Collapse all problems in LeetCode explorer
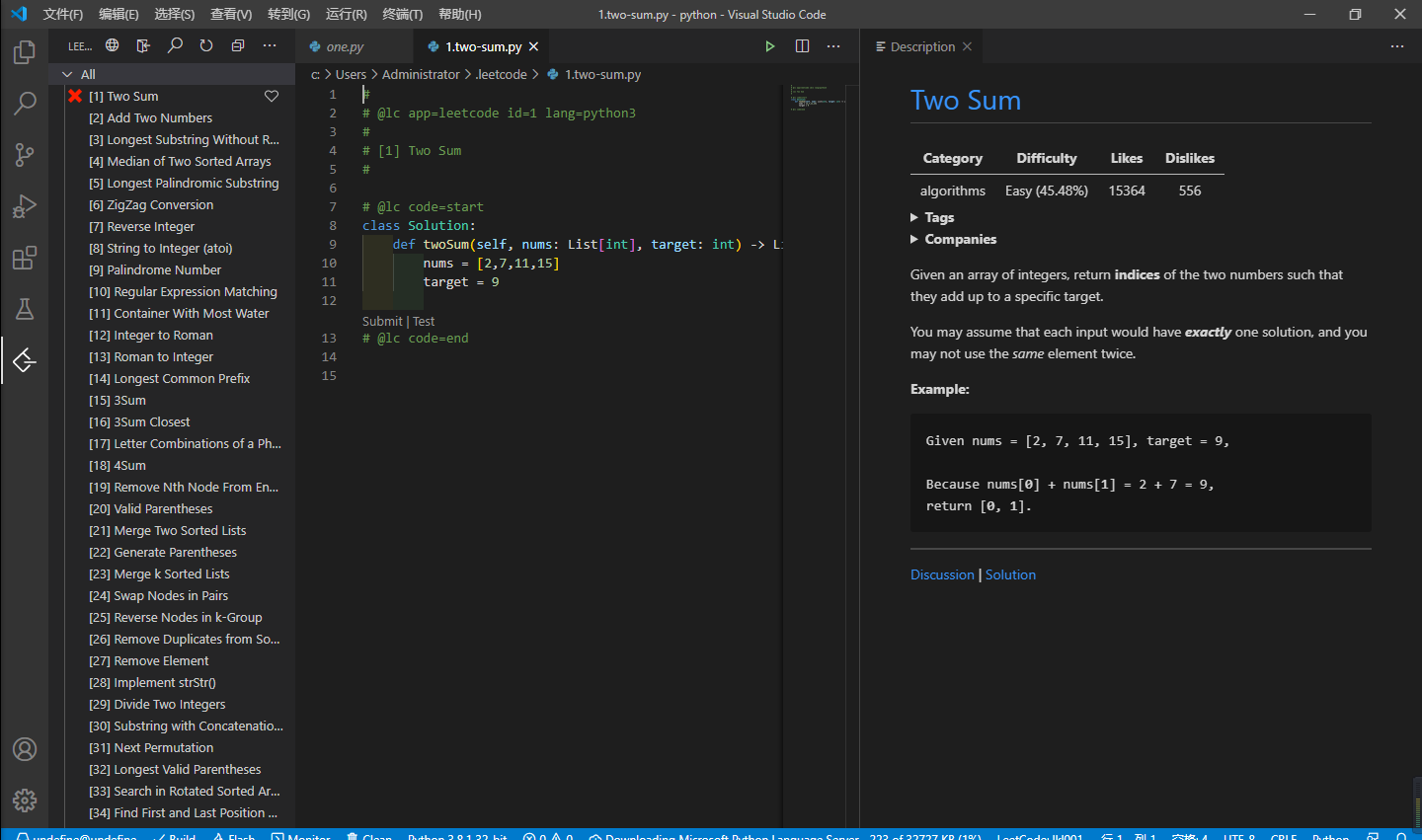Image resolution: width=1422 pixels, height=840 pixels. coord(238,46)
